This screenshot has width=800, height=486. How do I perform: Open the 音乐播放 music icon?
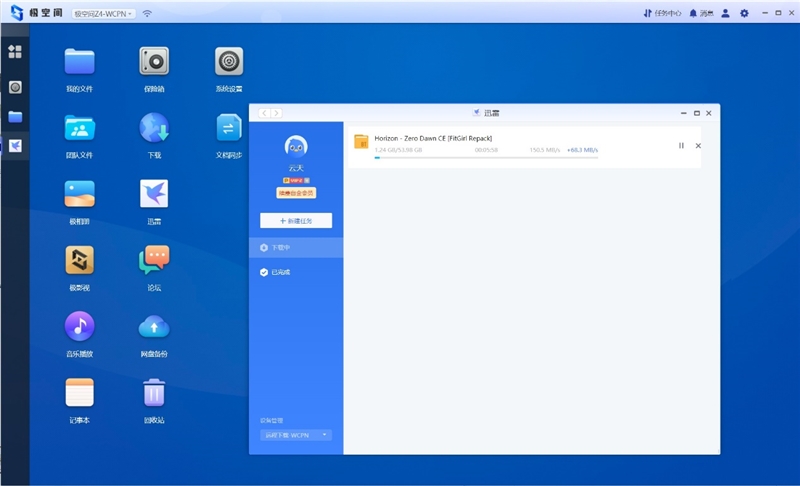[x=80, y=326]
